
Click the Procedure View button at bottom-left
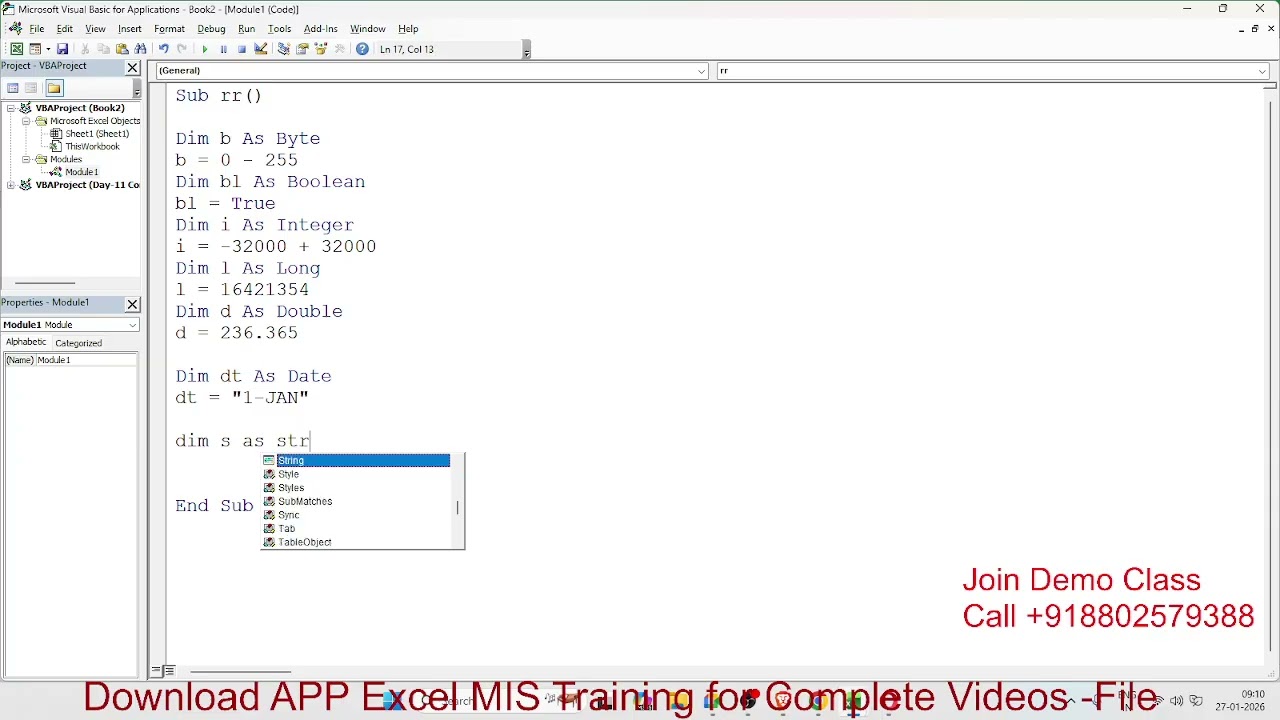click(x=156, y=671)
